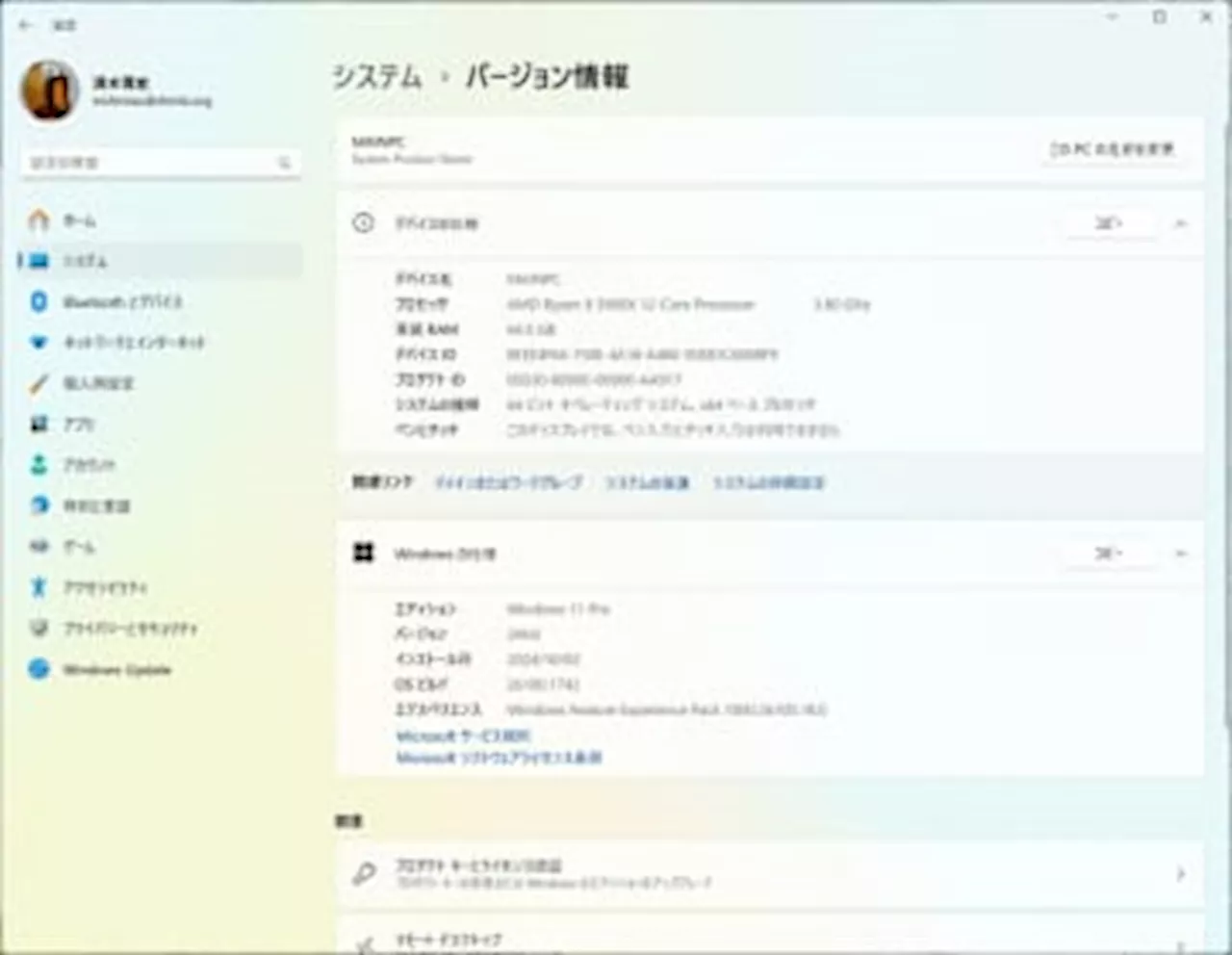1232x955 pixels.
Task: Click the rename this PC button
Action: click(x=1113, y=149)
